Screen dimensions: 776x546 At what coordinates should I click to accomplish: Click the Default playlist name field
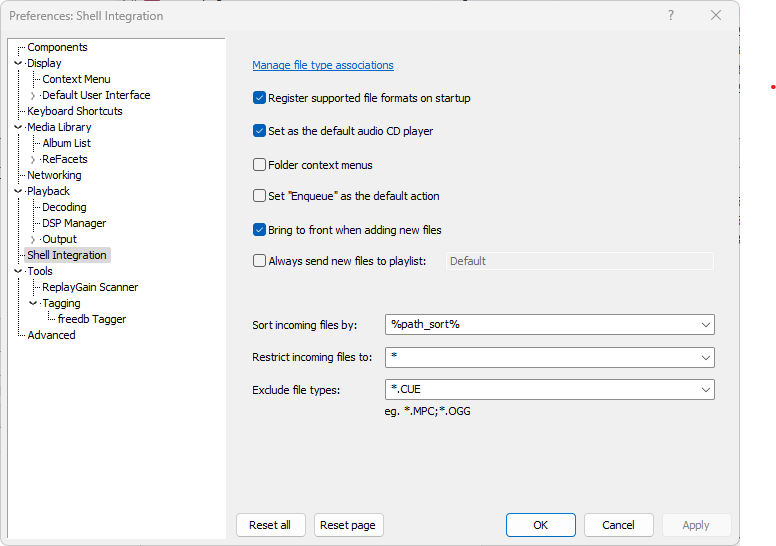point(579,261)
